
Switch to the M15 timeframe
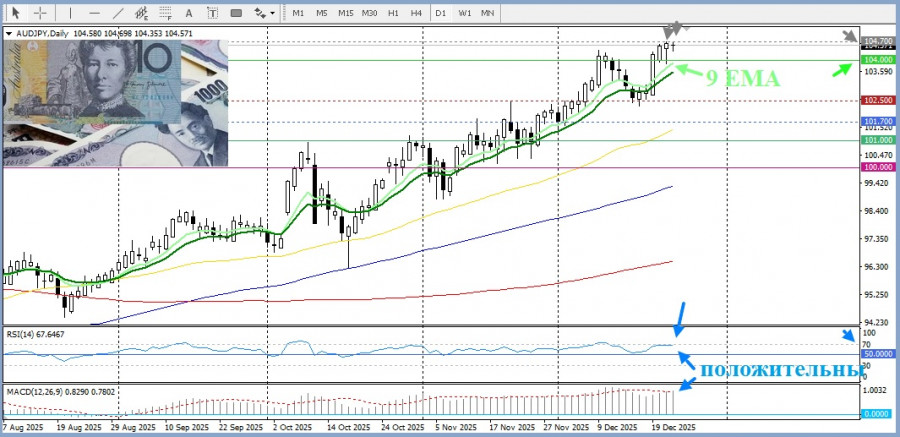tap(345, 13)
